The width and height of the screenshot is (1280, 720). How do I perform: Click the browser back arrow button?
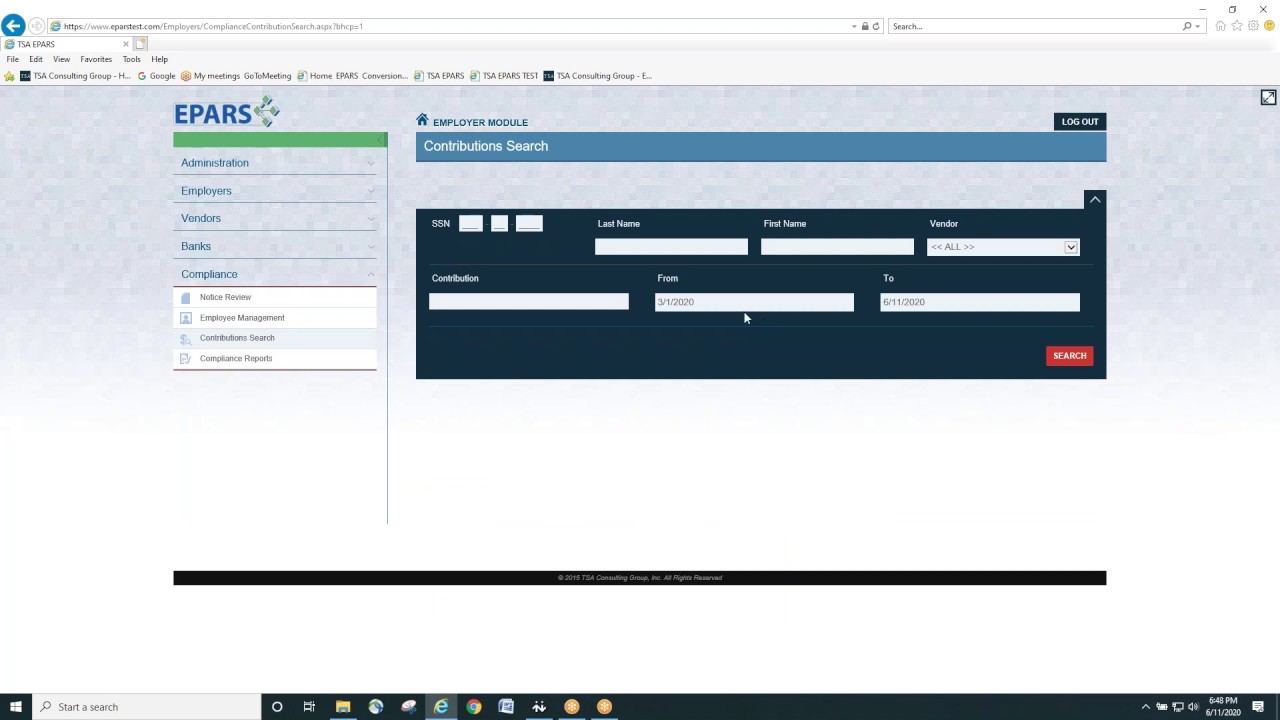click(x=13, y=26)
